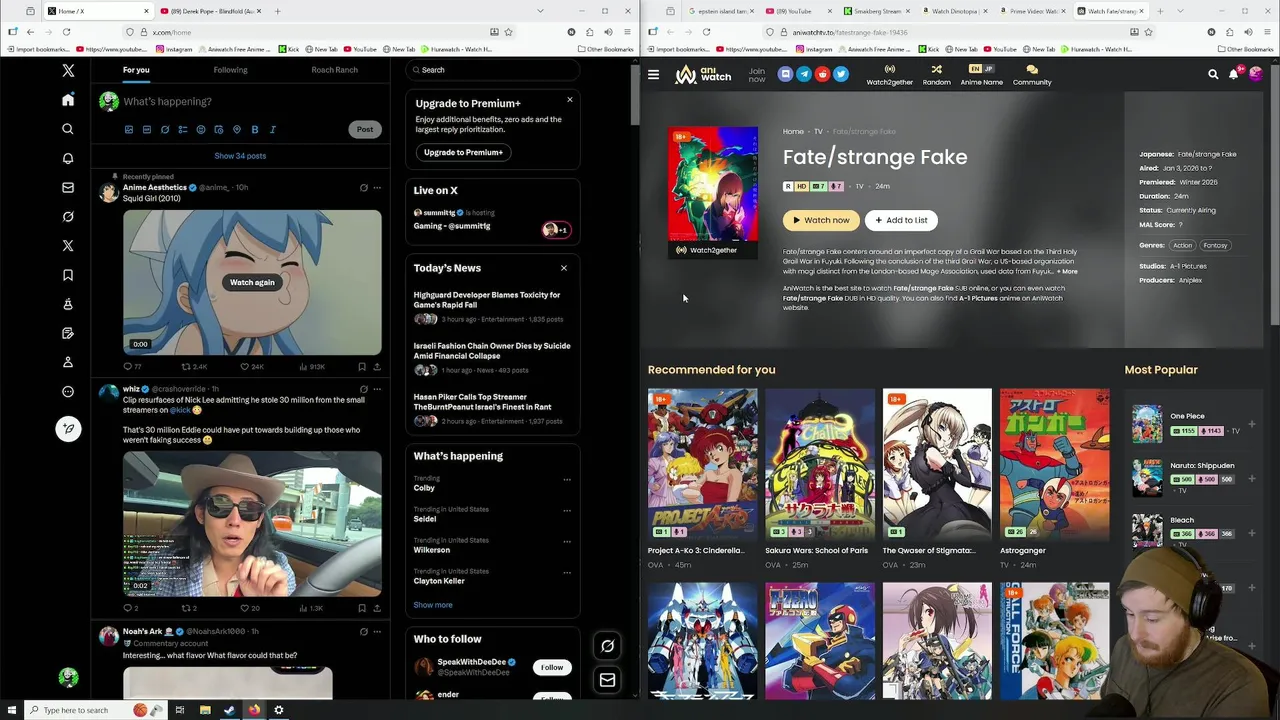This screenshot has width=1280, height=720.
Task: Open Bookmarks icon in X sidebar
Action: pyautogui.click(x=68, y=275)
